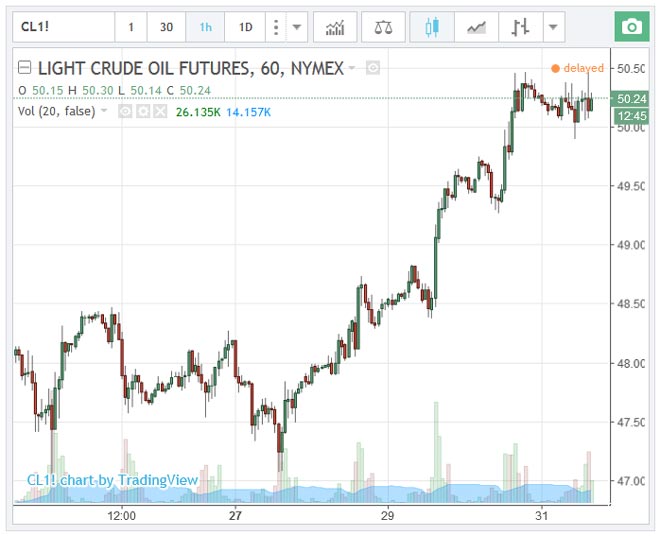Screen dimensions: 660x536
Task: Hide the main series eye icon next to NYMEX
Action: [372, 68]
